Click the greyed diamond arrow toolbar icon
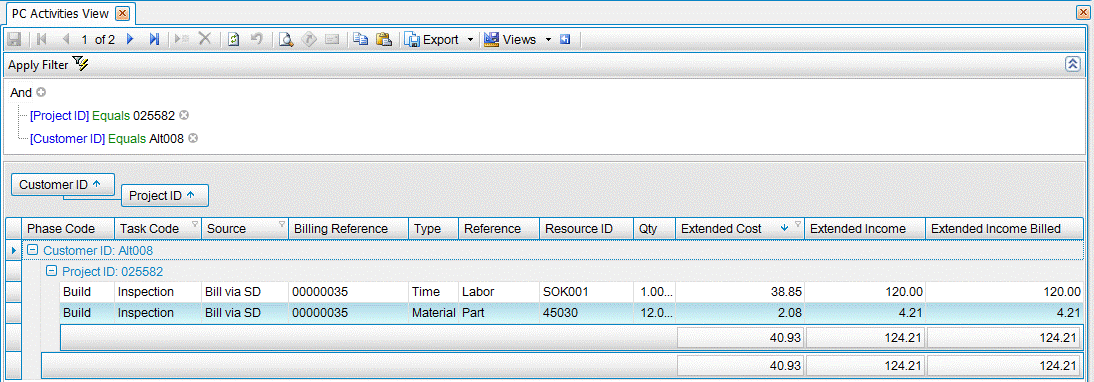Screen dimensions: 1094x382 point(308,40)
